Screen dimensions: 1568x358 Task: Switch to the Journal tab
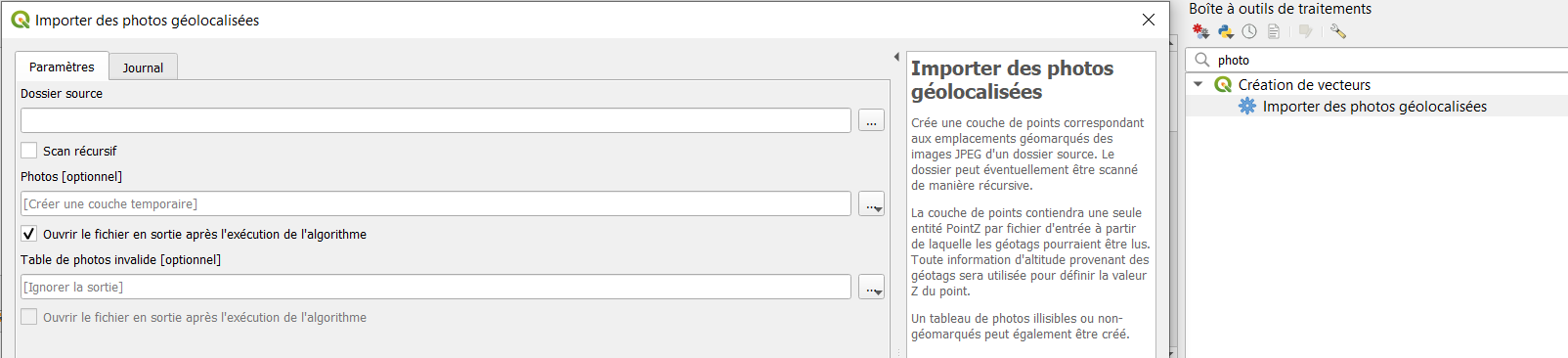pyautogui.click(x=143, y=67)
